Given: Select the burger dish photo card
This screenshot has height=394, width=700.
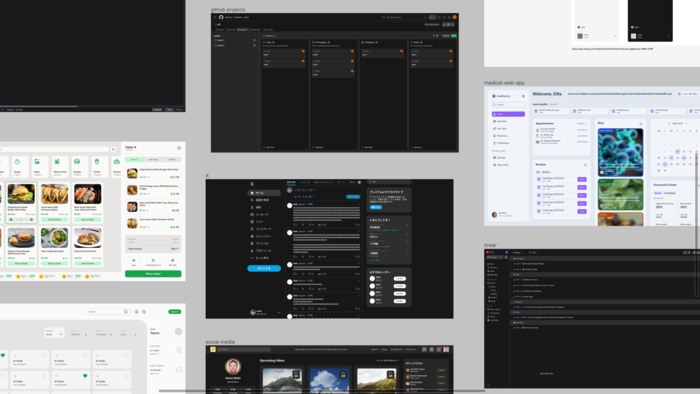Looking at the screenshot, I should coord(21,194).
